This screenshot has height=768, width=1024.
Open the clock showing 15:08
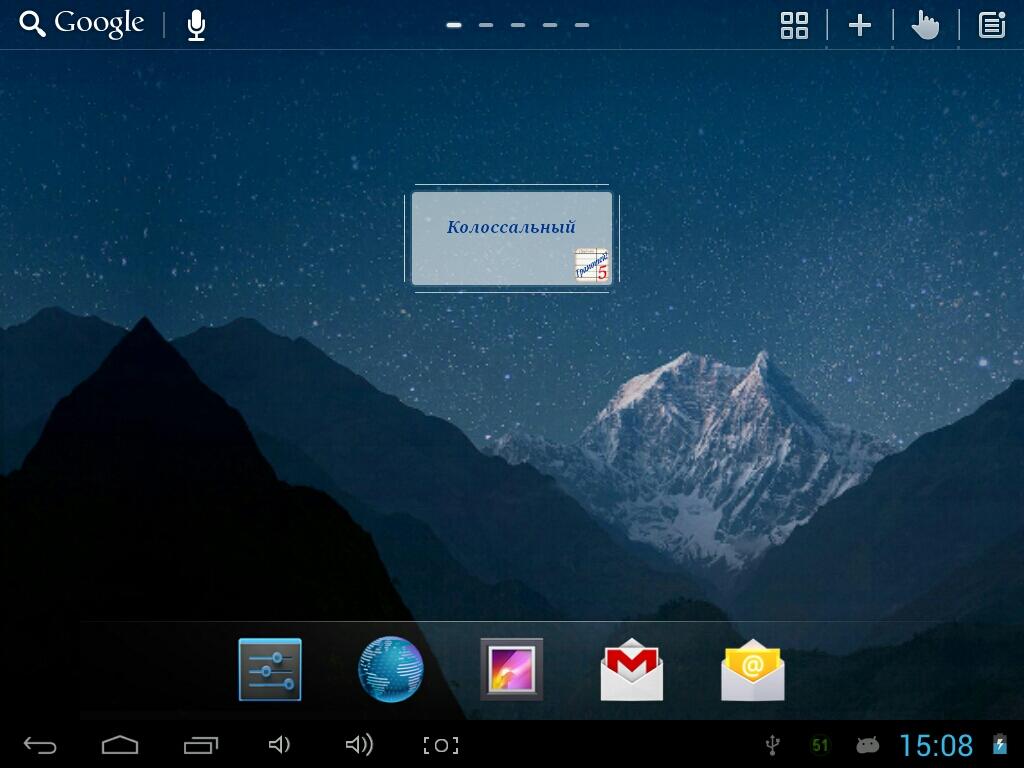[x=936, y=745]
